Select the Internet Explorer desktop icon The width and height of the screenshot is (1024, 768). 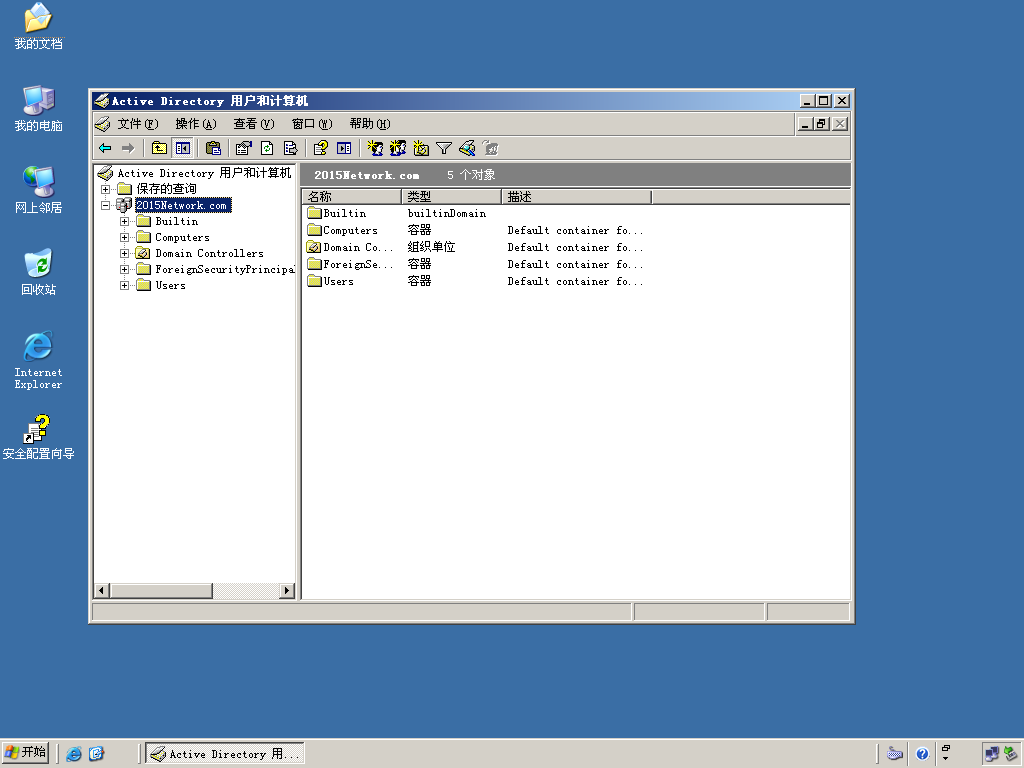coord(39,360)
